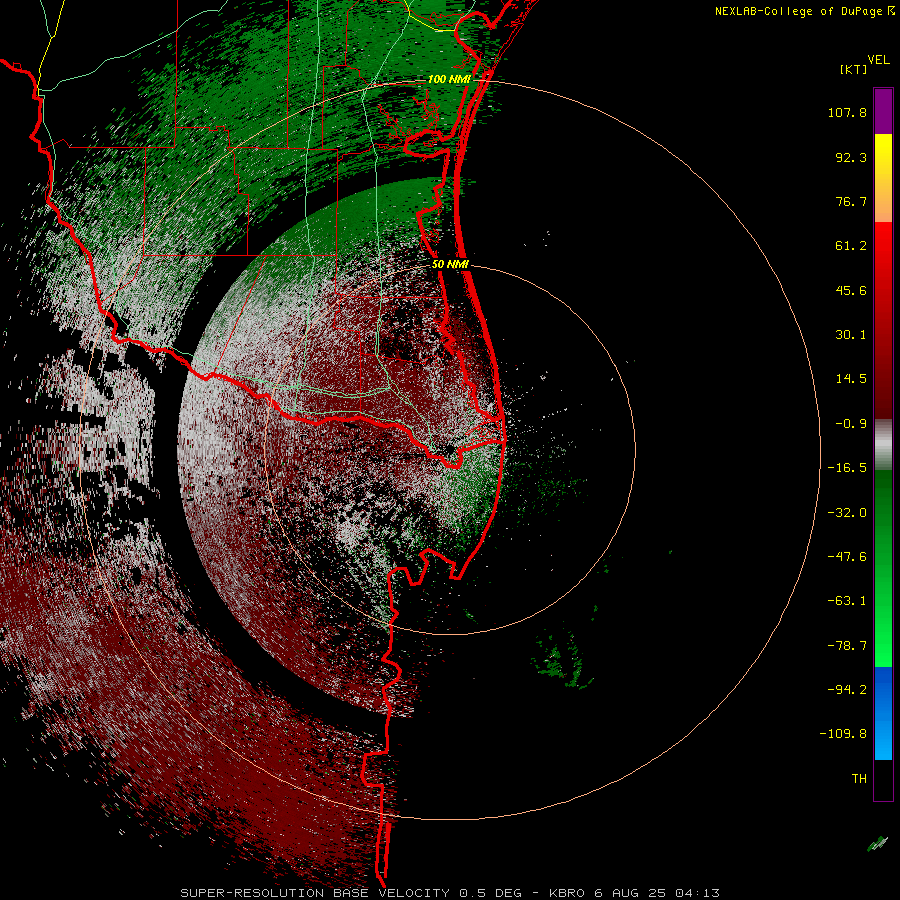
Task: Click the 6 AUG 25 date text
Action: pyautogui.click(x=630, y=893)
